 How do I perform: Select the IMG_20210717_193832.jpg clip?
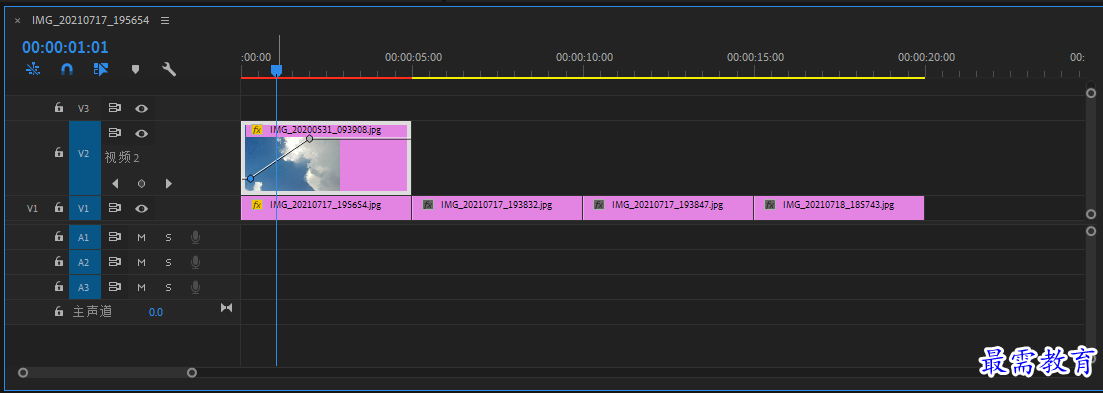pyautogui.click(x=497, y=208)
